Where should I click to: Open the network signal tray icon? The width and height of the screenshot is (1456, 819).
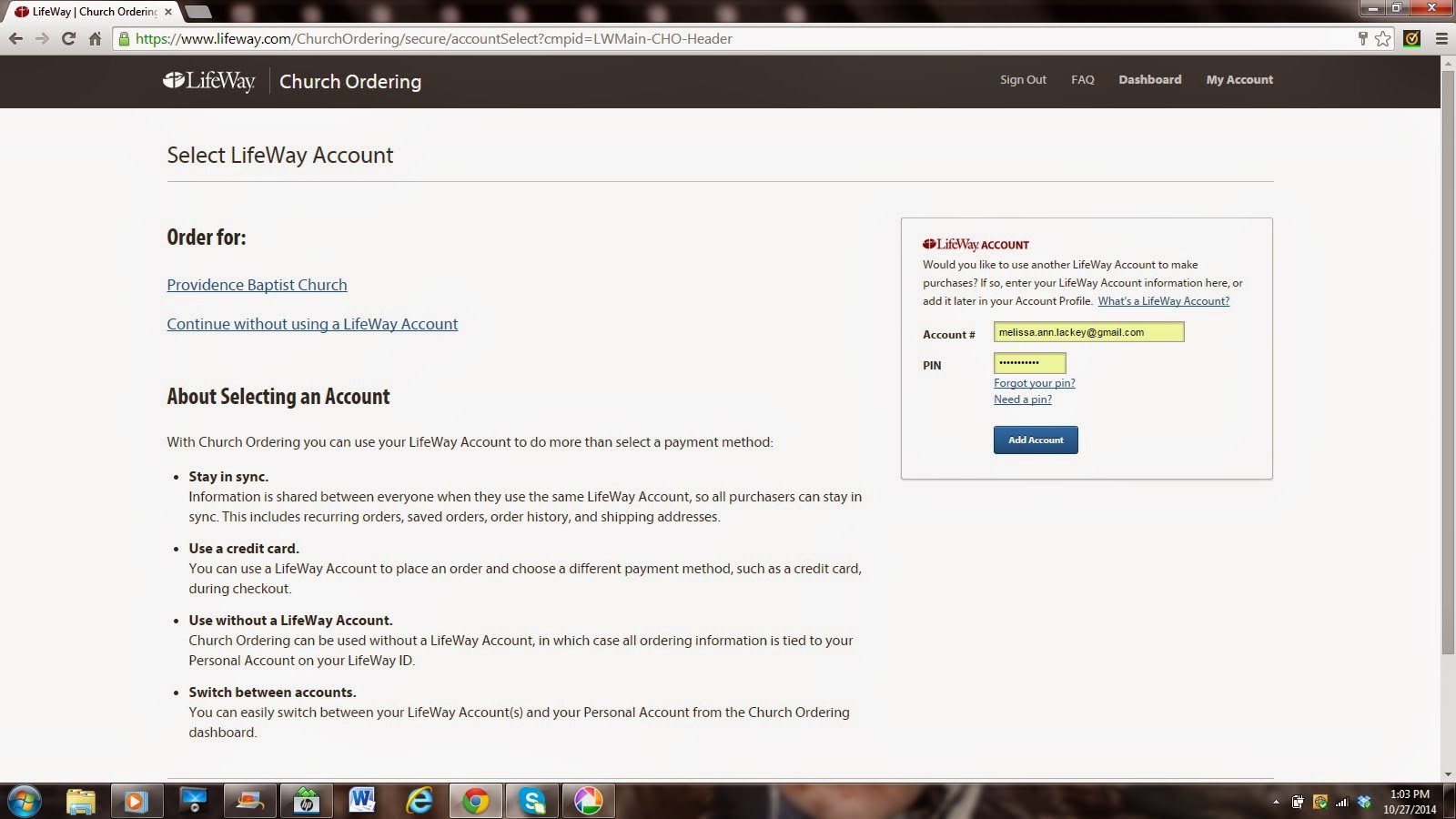pyautogui.click(x=1341, y=802)
